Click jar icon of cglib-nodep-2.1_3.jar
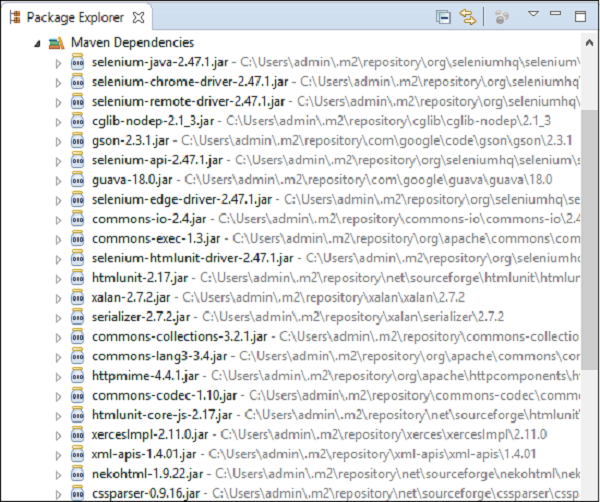 pos(78,121)
